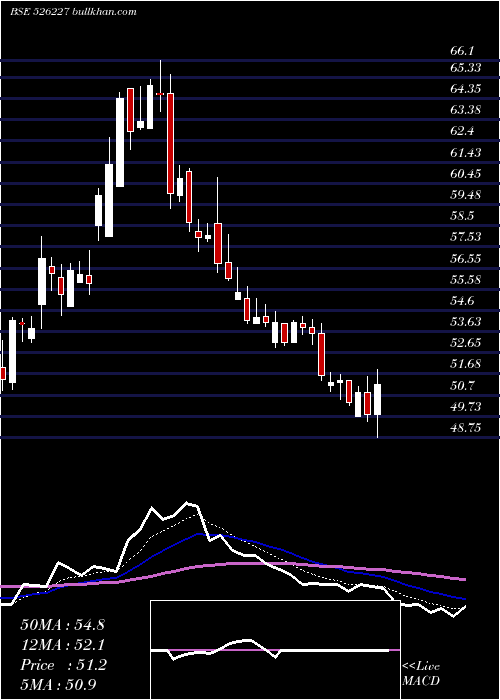Select the 58.5 price axis label
500x700 pixels.
click(462, 216)
